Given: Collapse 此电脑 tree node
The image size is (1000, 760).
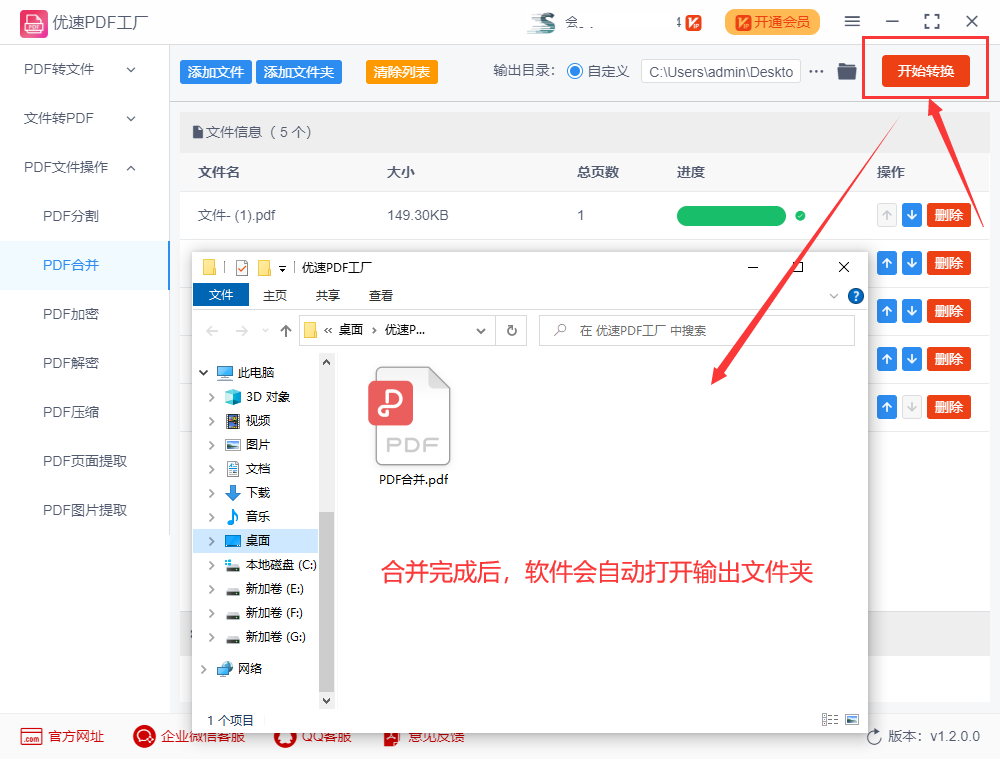Looking at the screenshot, I should [203, 372].
